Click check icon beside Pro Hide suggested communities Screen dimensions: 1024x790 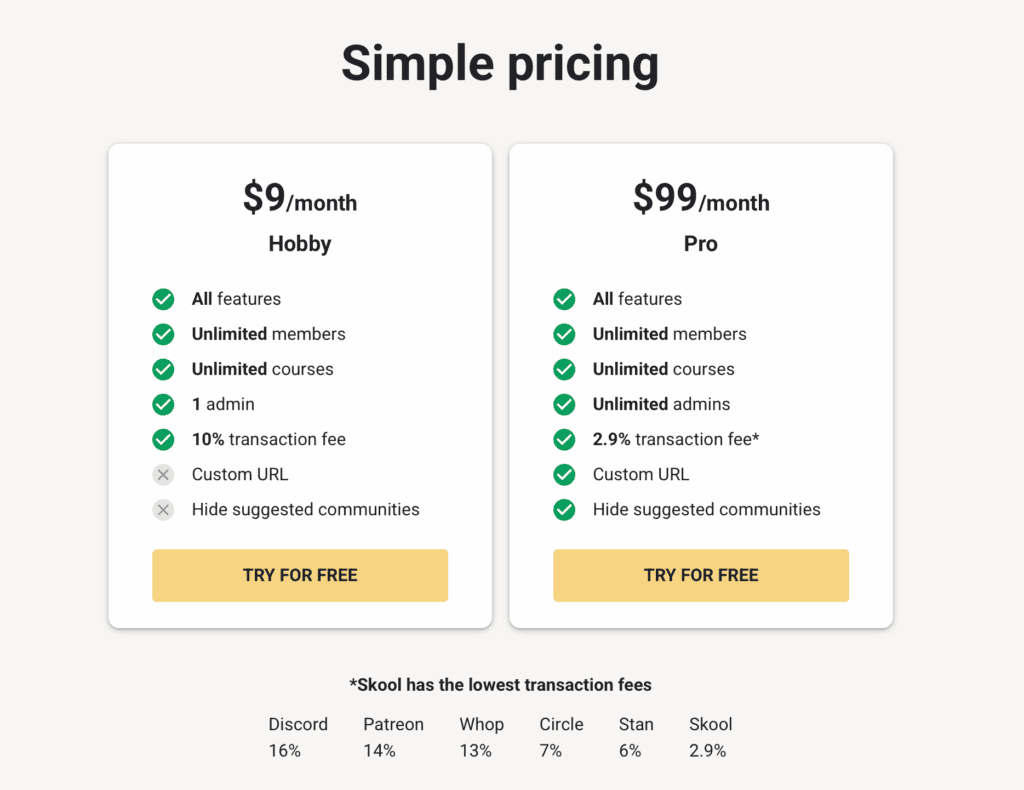[x=564, y=510]
